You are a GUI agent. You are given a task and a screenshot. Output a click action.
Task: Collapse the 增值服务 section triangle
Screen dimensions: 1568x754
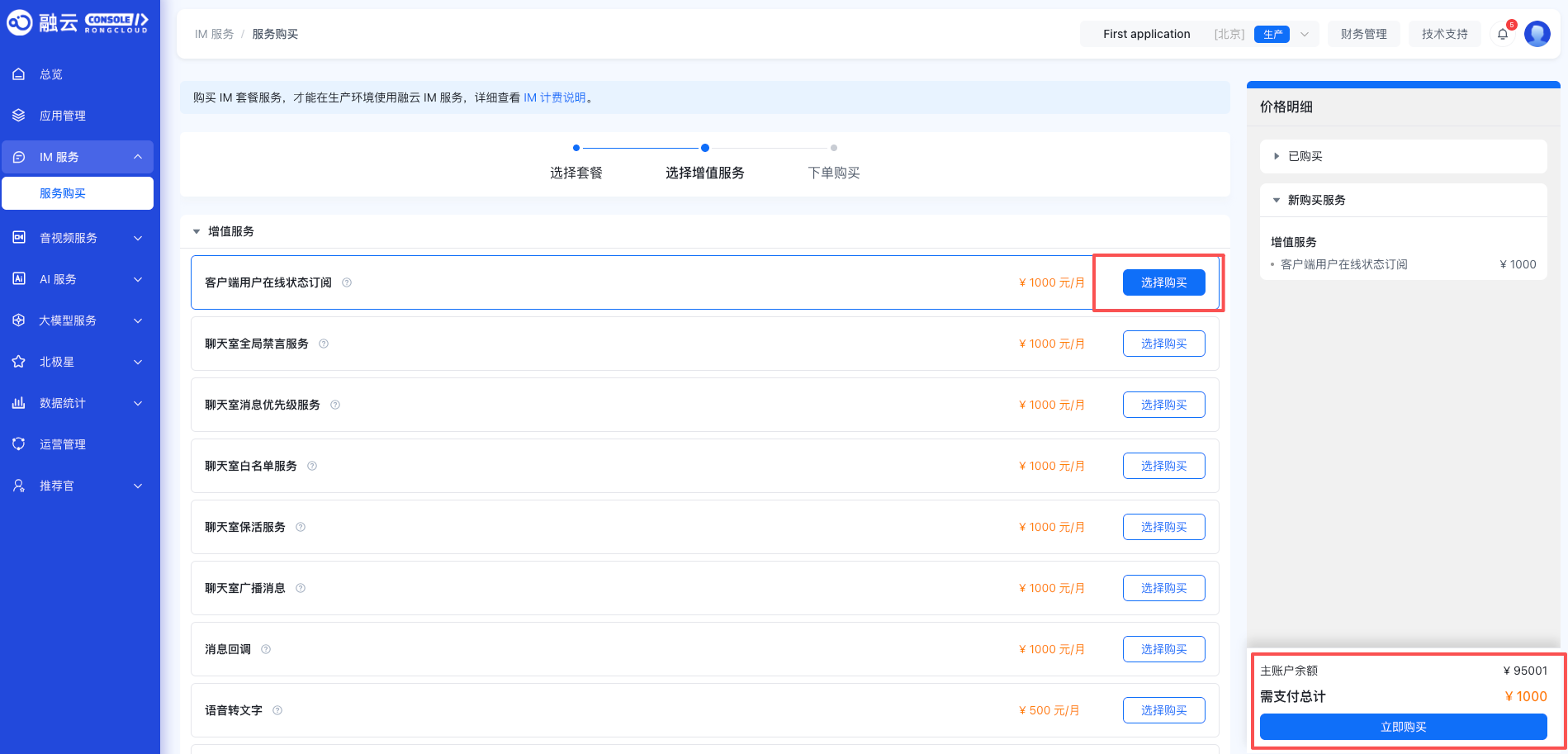pos(197,231)
